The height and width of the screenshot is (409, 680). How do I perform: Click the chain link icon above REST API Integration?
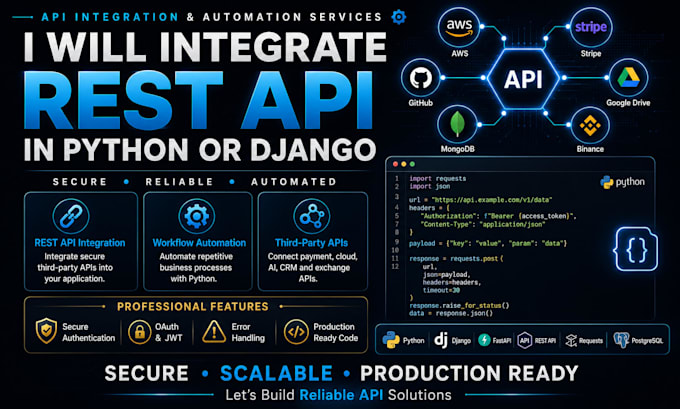[71, 216]
